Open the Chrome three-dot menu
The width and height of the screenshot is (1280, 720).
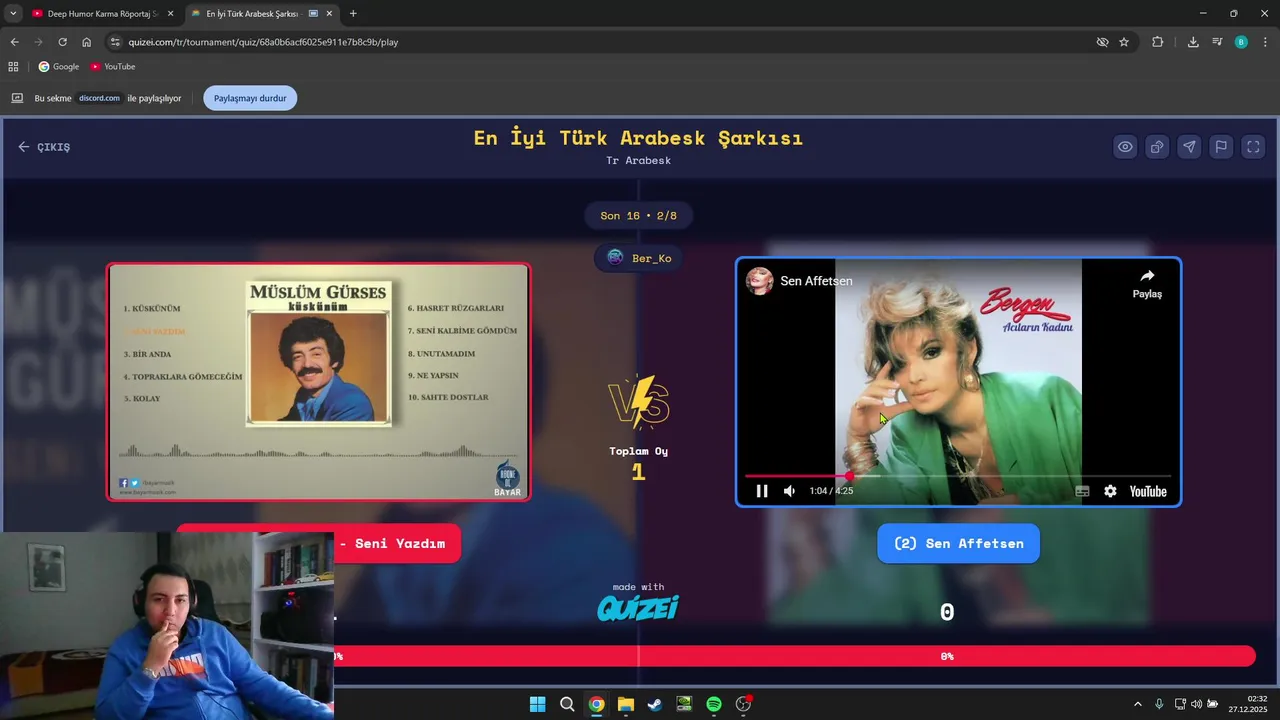[1265, 42]
